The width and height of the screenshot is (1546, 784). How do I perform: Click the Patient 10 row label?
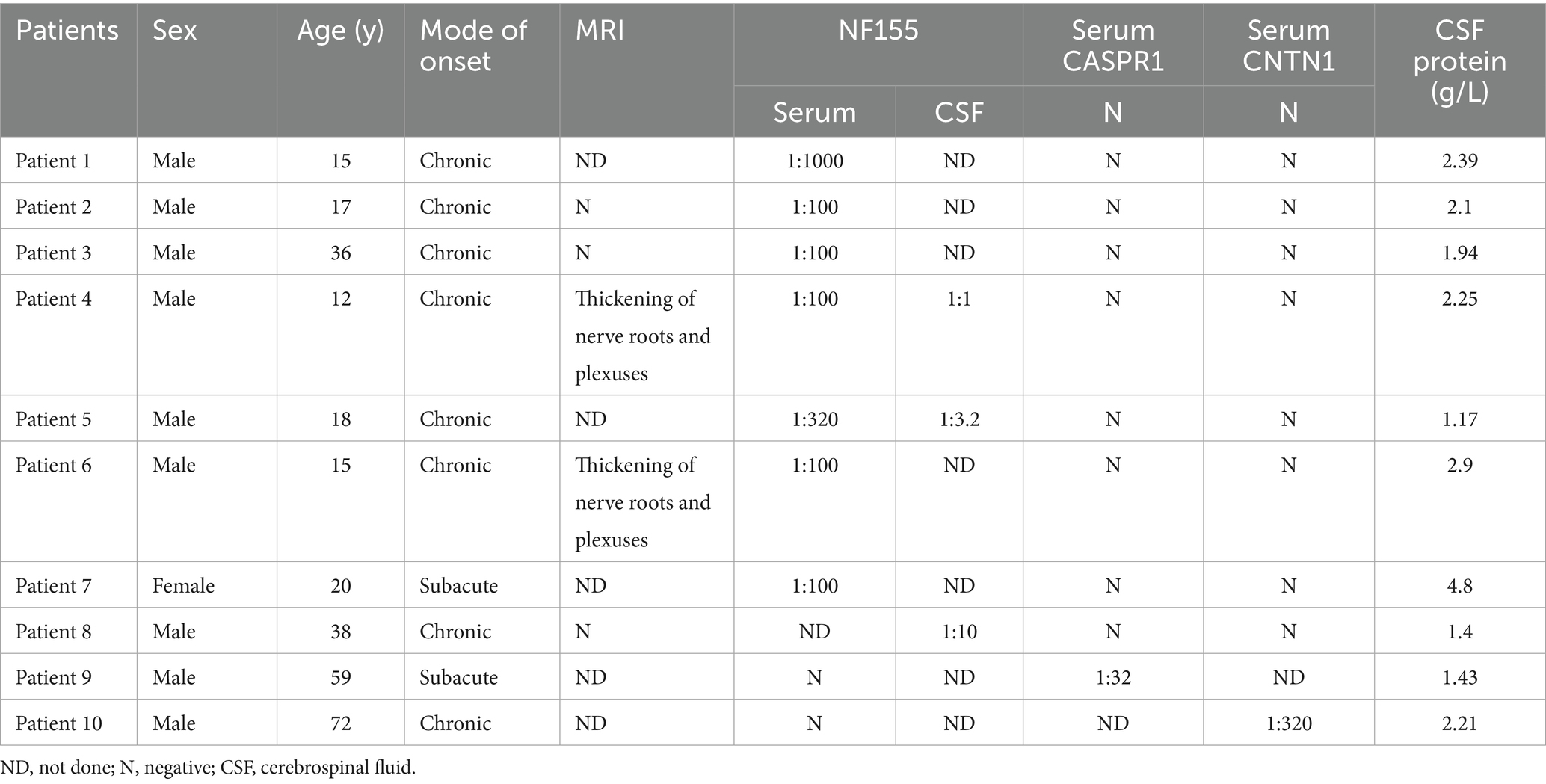58,723
